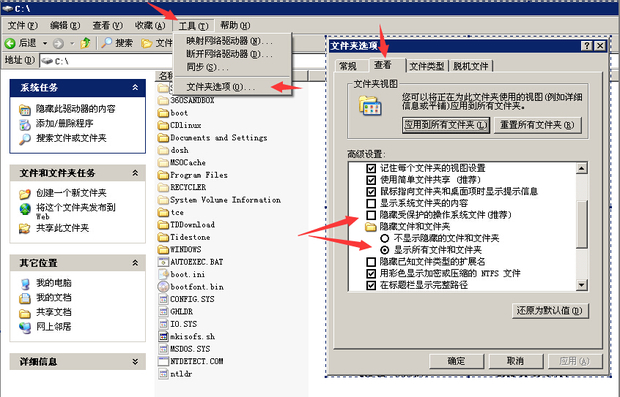Toggle 隐藏受保护的操作系统文件 checkbox
The width and height of the screenshot is (620, 397).
click(371, 215)
